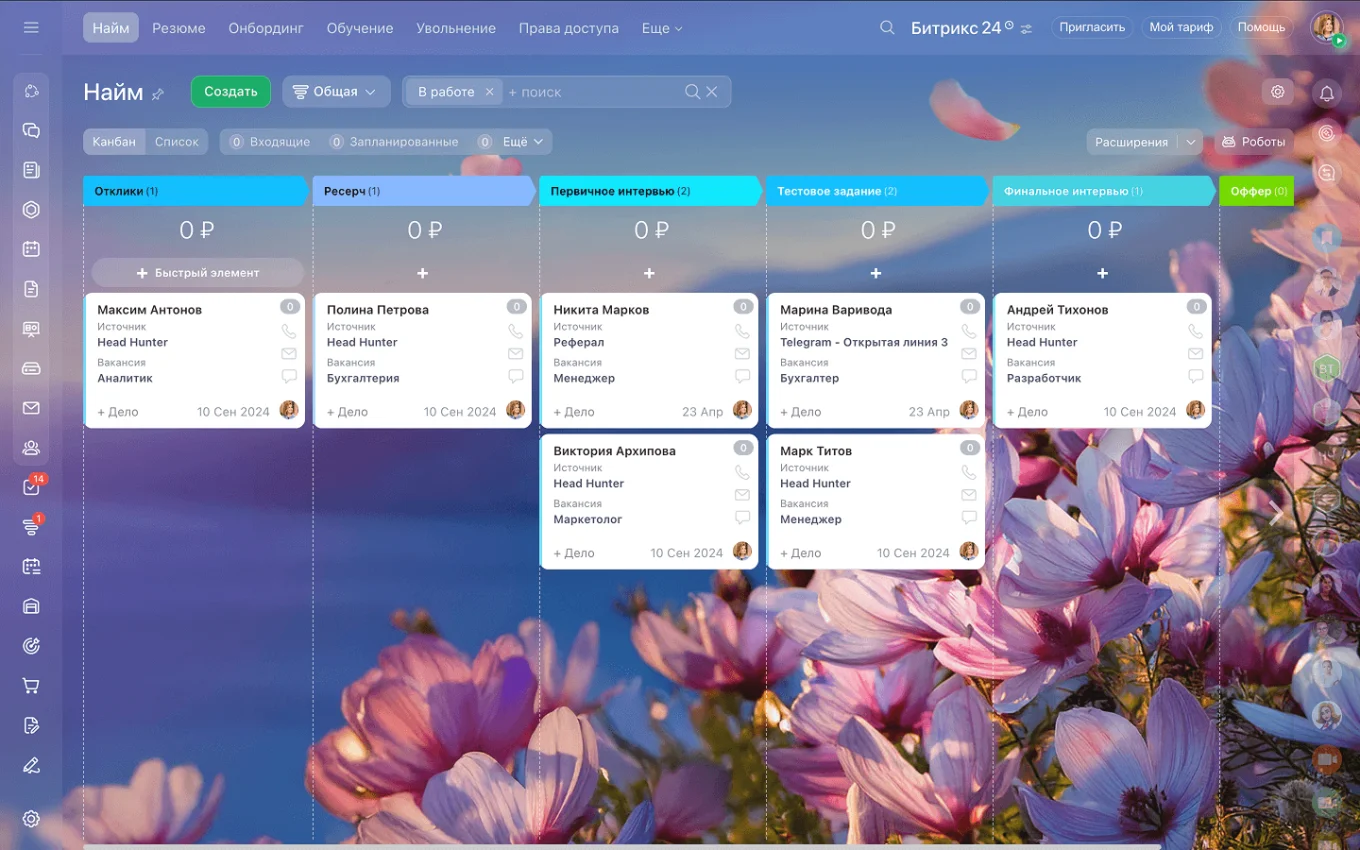Open the online store cart icon in sidebar
1360x850 pixels.
31,686
